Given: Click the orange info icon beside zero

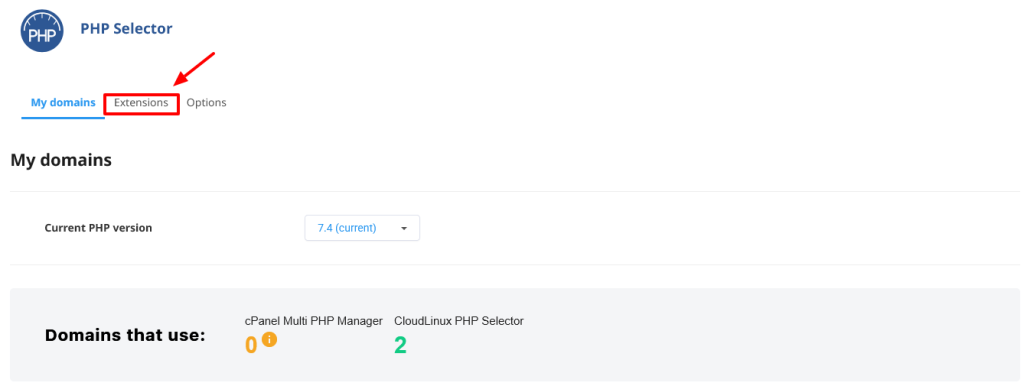Looking at the screenshot, I should point(269,340).
